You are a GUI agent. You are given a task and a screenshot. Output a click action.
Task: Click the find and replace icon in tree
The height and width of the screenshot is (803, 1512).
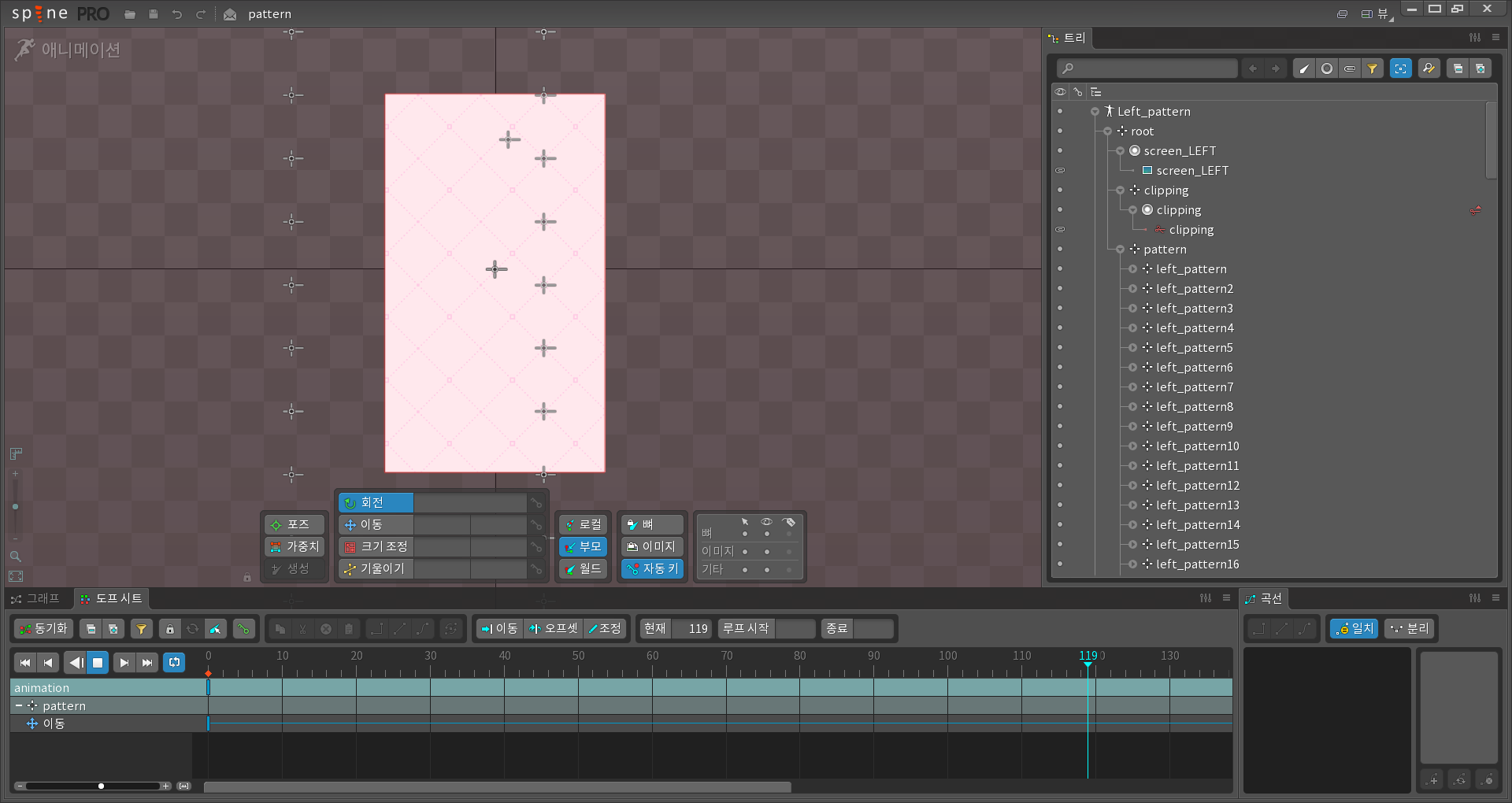coord(1429,69)
